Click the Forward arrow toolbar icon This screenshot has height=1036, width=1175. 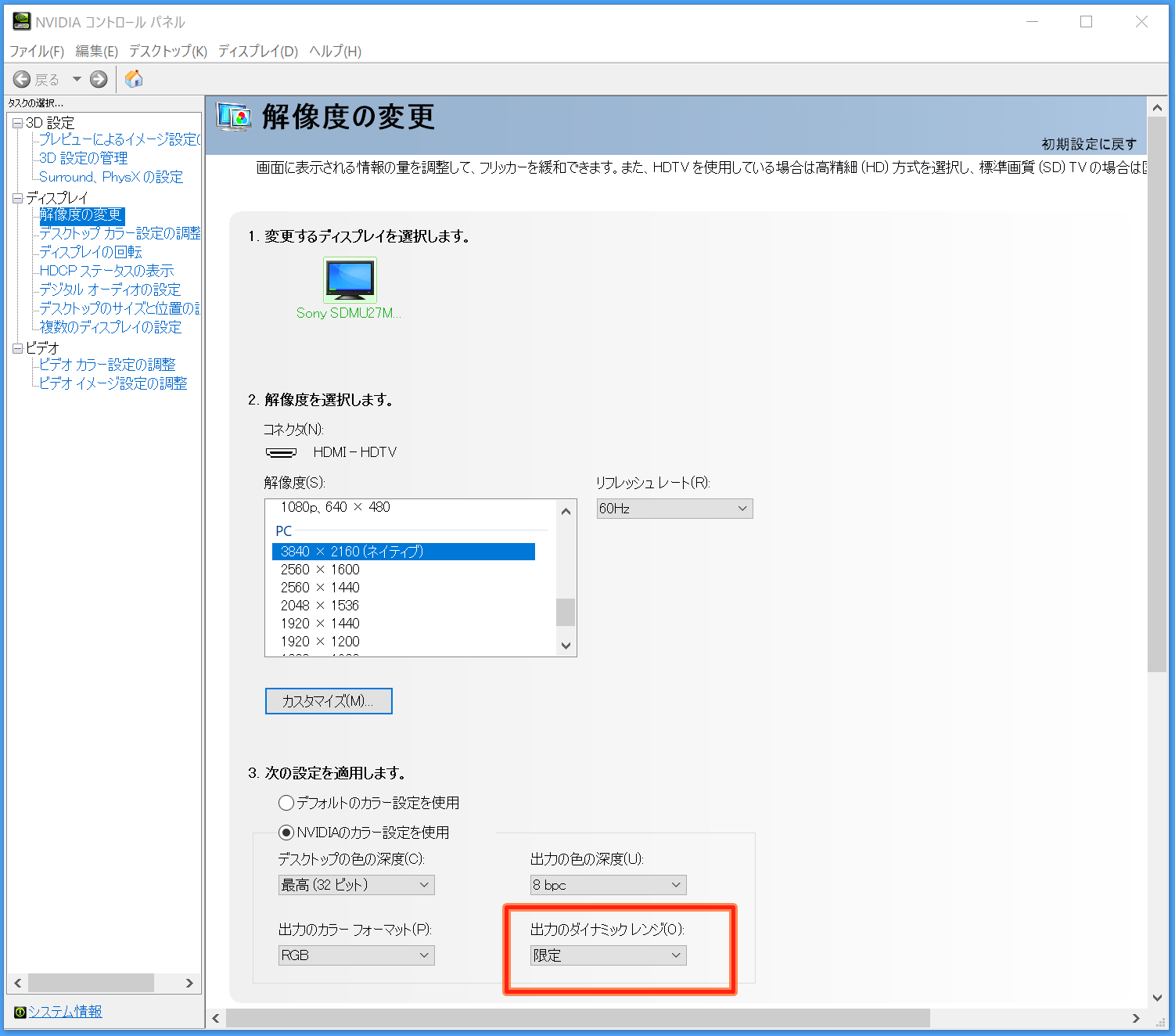pyautogui.click(x=99, y=79)
